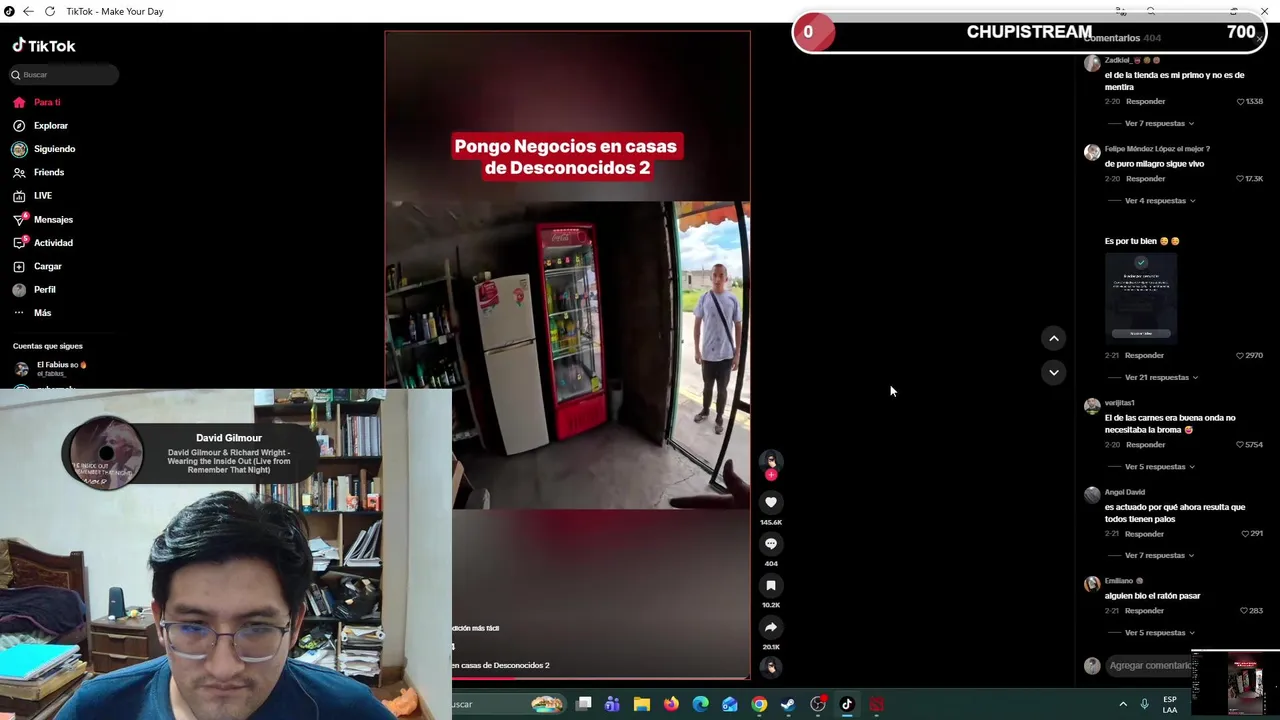Reply to the 'Es por tu bien' comment
This screenshot has height=720, width=1280.
point(1144,356)
